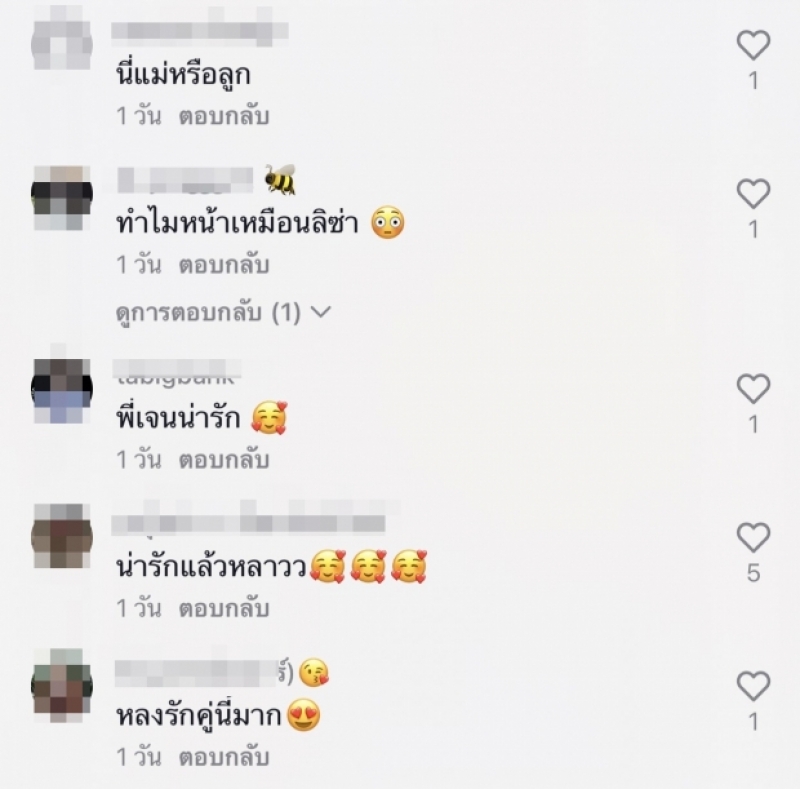Image resolution: width=800 pixels, height=789 pixels.
Task: Tap ตอบกลับ under "พี่เจนน่ารัก"
Action: coord(223,460)
